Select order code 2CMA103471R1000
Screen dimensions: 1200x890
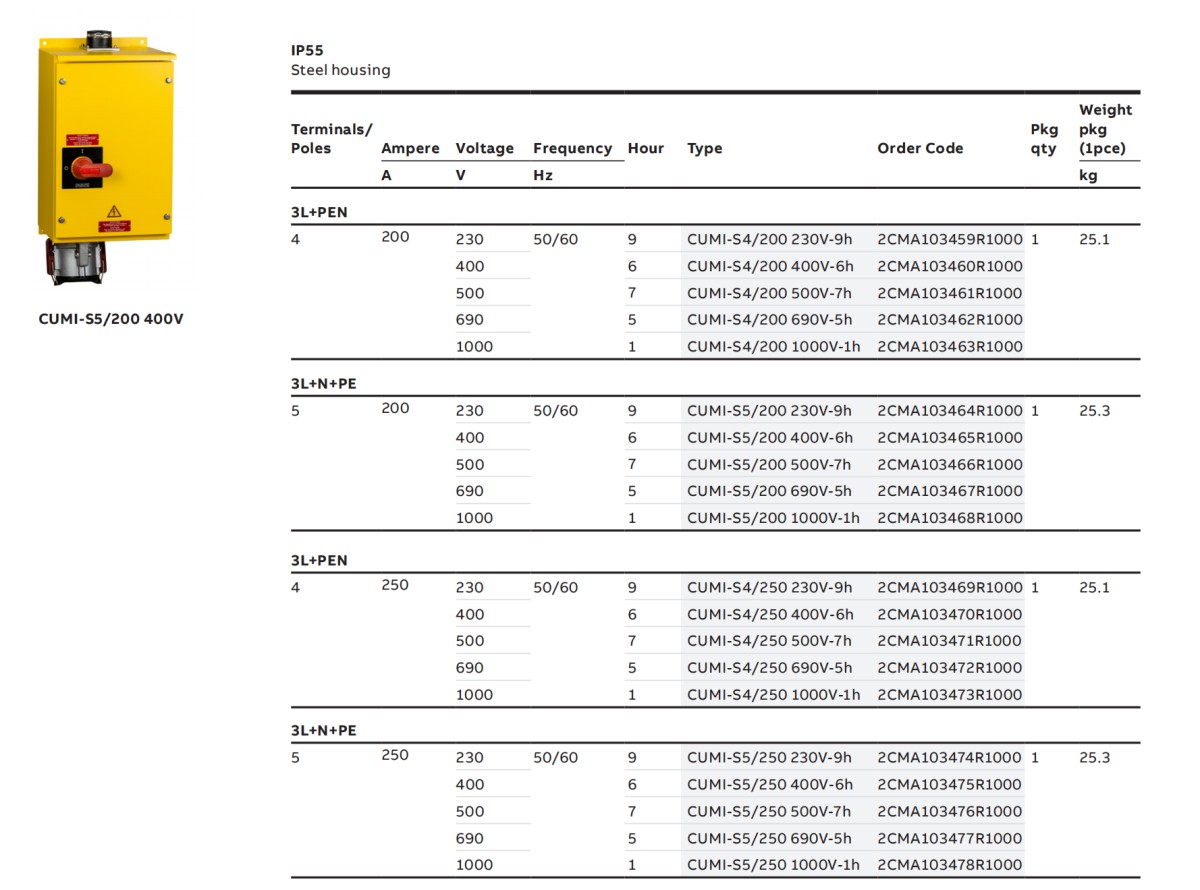(950, 641)
